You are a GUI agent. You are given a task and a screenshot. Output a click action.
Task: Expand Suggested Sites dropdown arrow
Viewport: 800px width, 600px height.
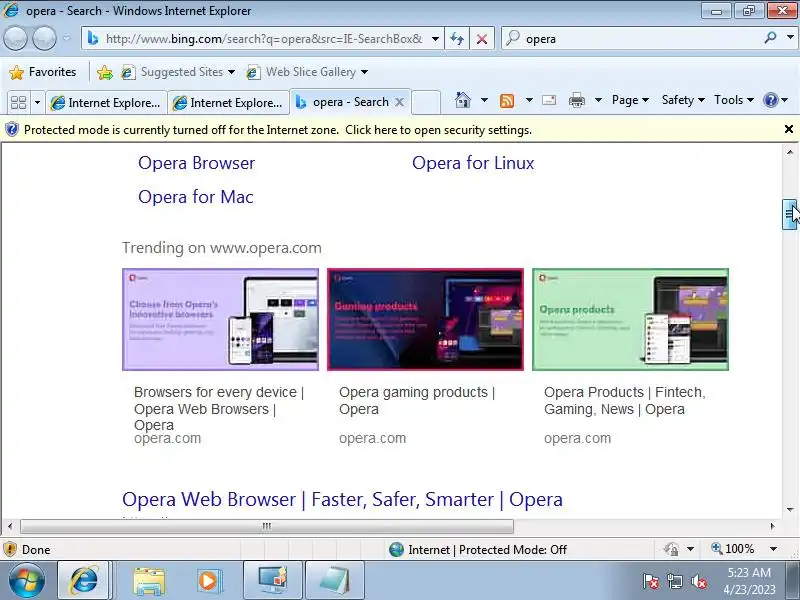click(x=231, y=72)
